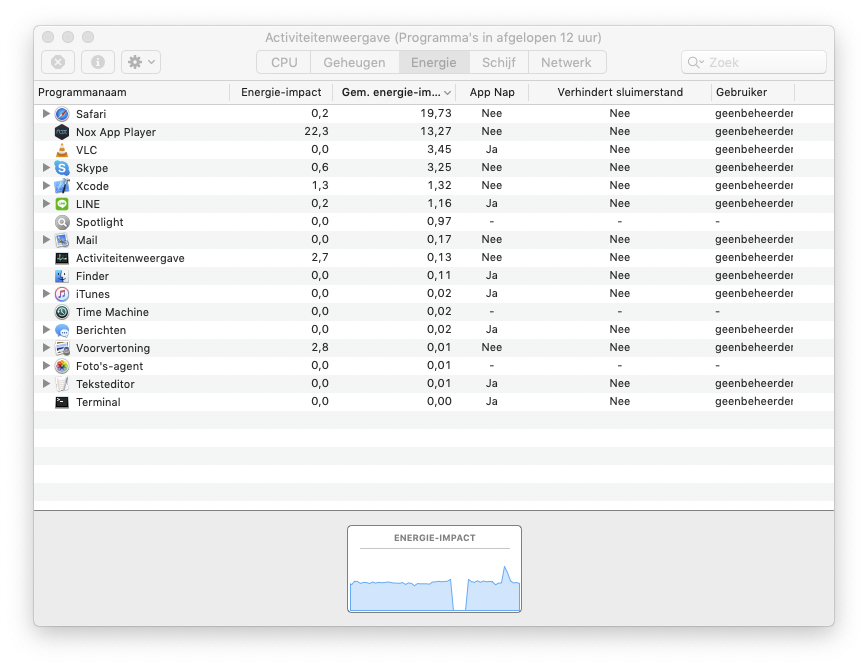The image size is (868, 668).
Task: Open the Netwerk tab
Action: 567,62
